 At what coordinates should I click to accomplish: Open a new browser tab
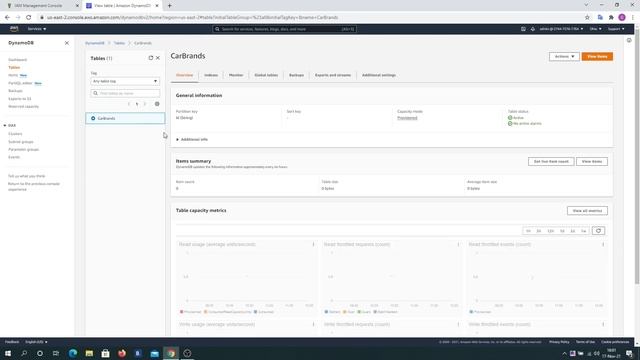[x=169, y=6]
